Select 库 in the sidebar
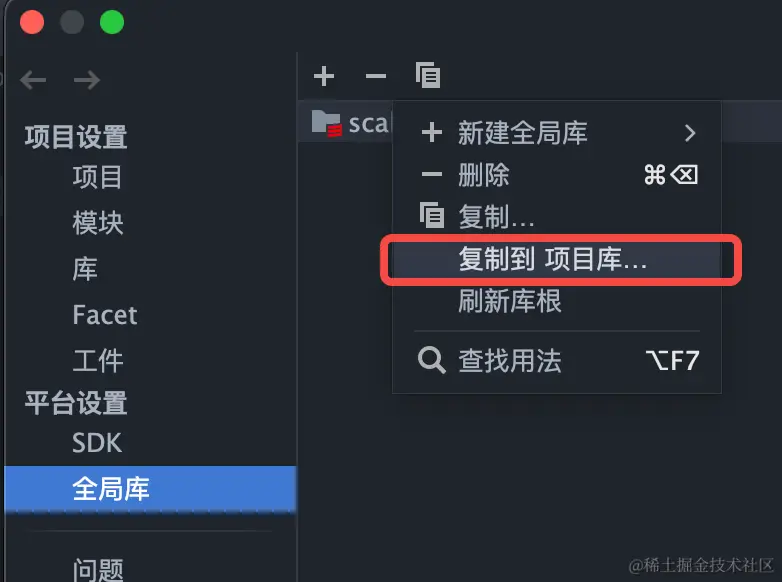Screen dimensions: 782x582 point(85,269)
